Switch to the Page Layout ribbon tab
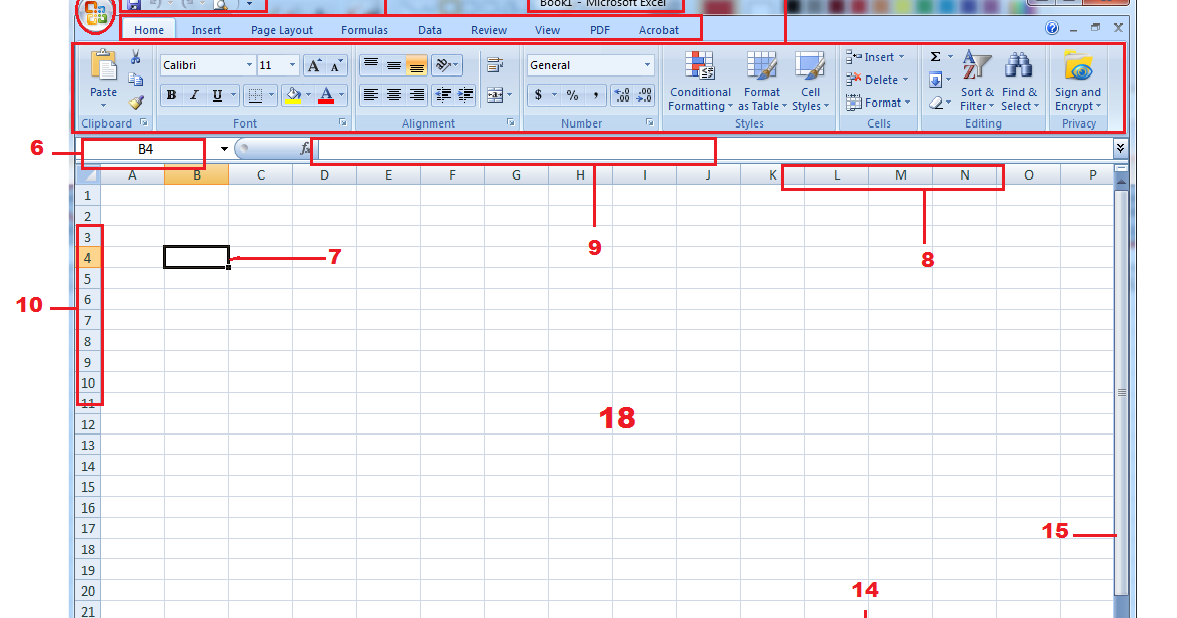Screen dimensions: 1177x618 pos(281,30)
